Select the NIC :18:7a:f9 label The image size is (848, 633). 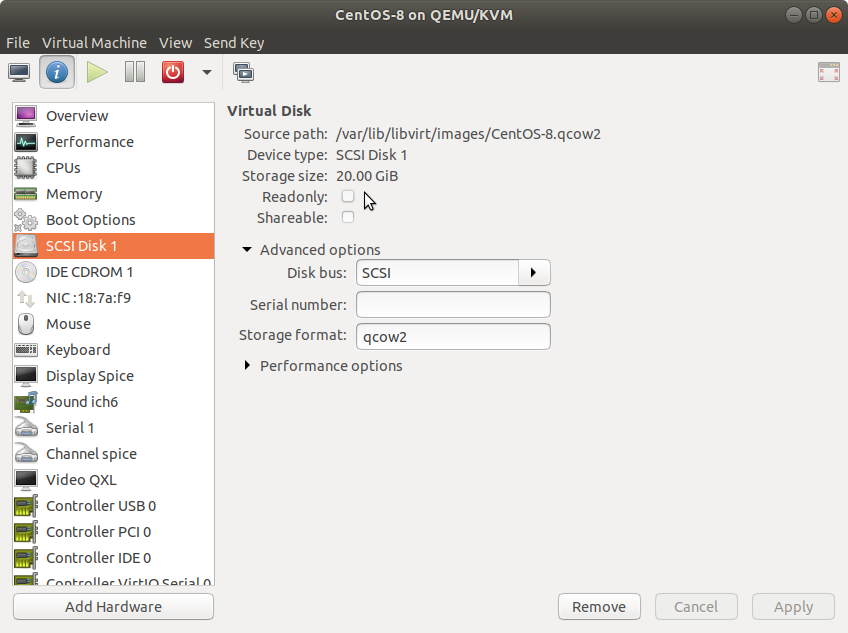[x=88, y=298]
